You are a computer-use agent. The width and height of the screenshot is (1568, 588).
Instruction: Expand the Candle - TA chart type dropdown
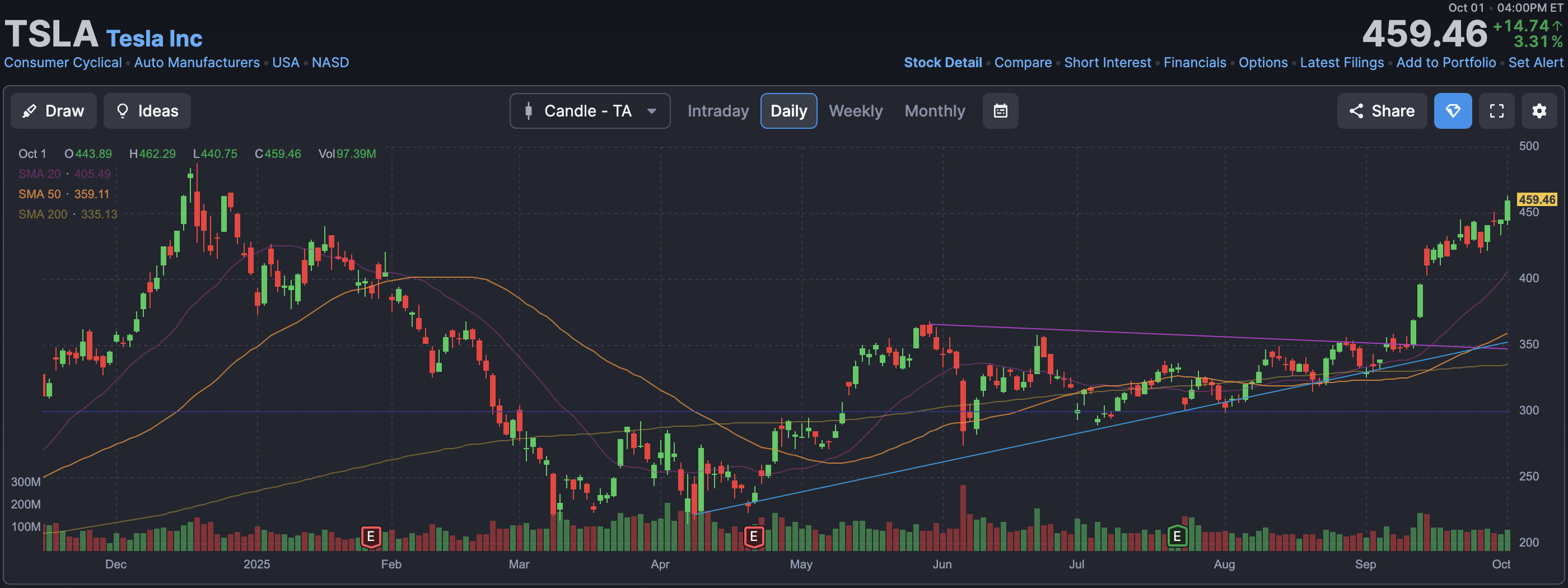click(590, 111)
